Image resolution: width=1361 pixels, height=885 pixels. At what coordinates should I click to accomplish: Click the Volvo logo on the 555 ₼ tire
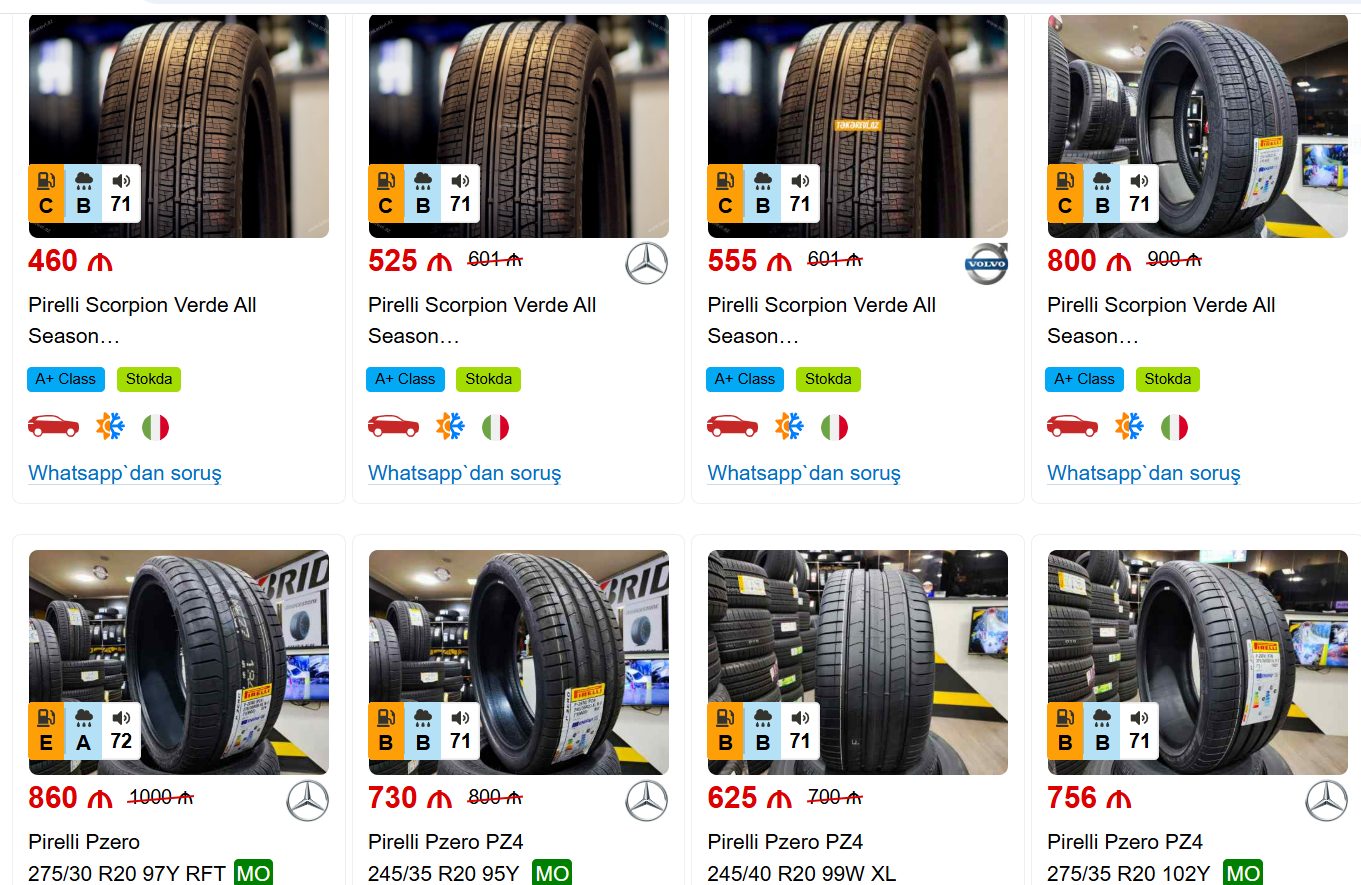(x=986, y=264)
